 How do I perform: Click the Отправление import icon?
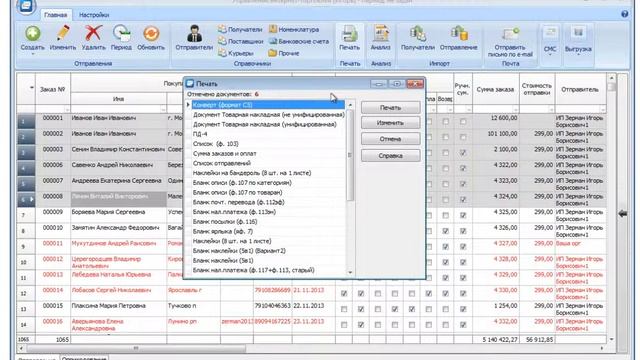pyautogui.click(x=459, y=33)
